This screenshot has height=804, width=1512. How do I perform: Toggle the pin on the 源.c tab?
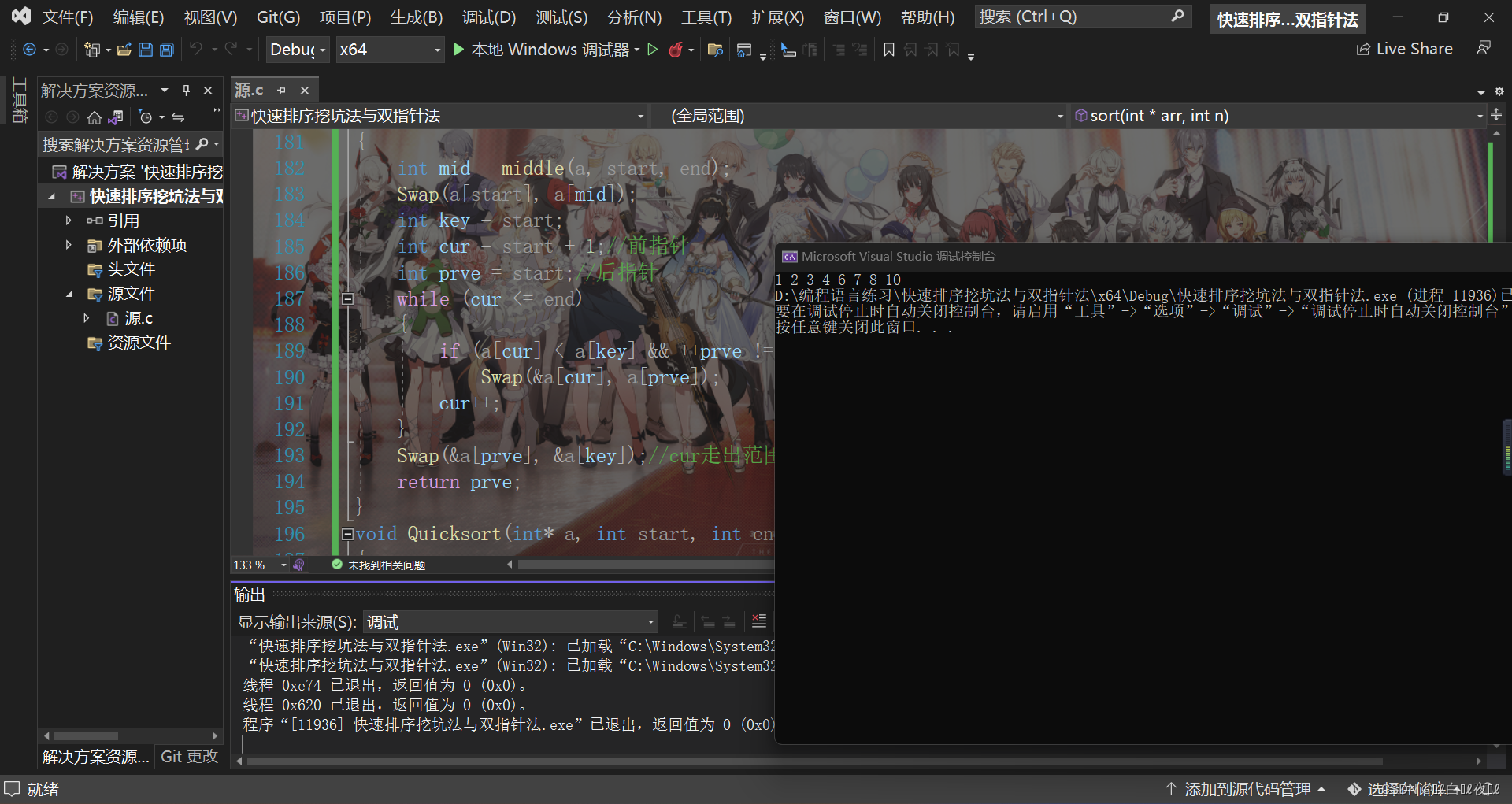click(281, 91)
